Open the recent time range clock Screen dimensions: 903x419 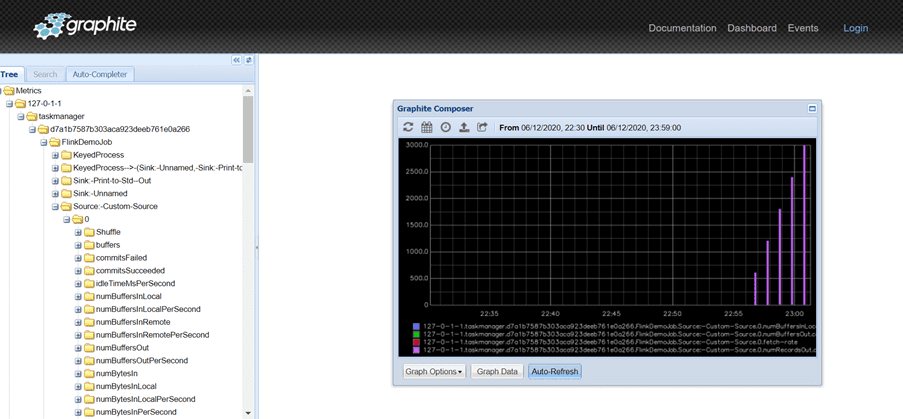tap(446, 127)
